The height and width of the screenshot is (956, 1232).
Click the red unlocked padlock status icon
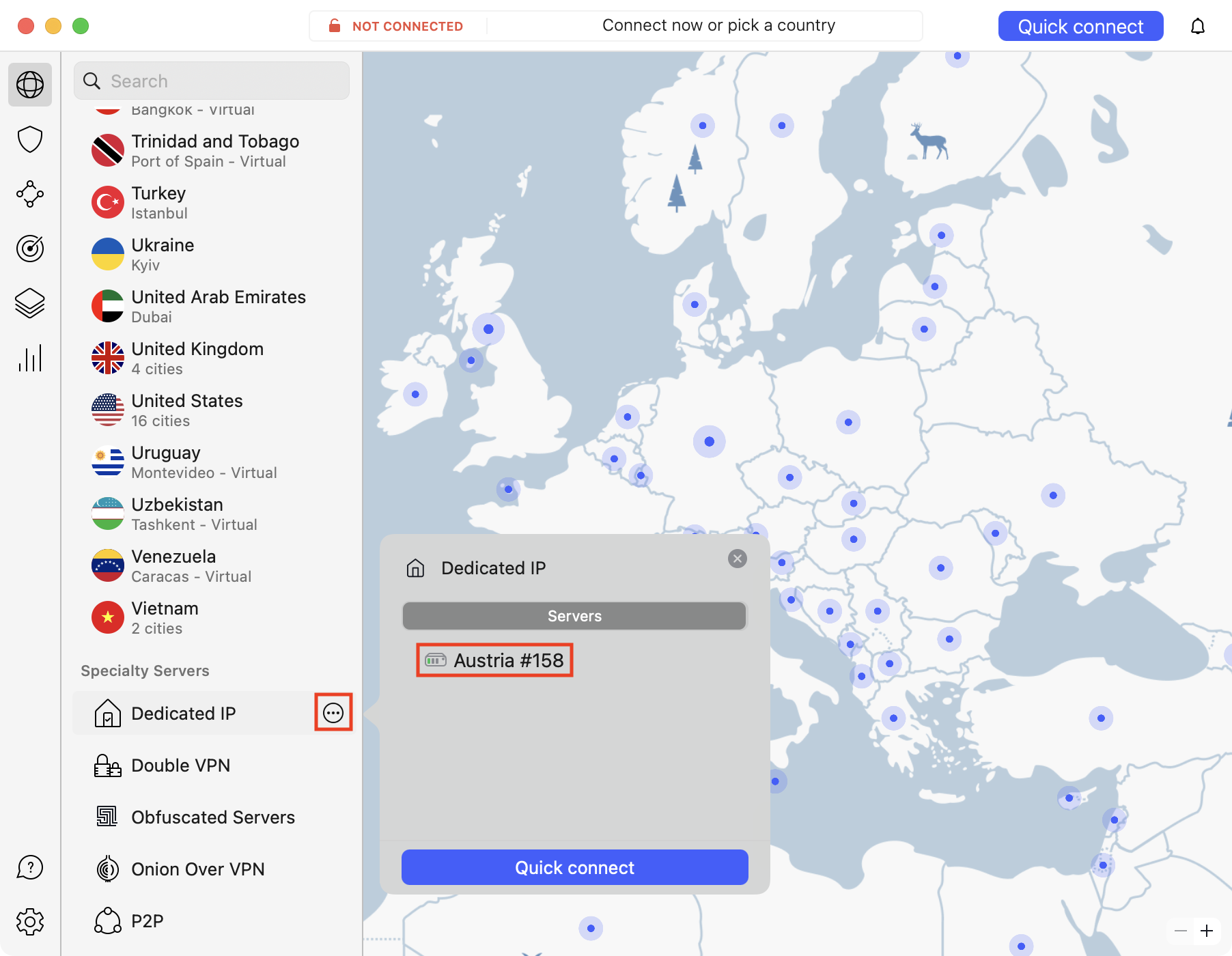pyautogui.click(x=335, y=26)
